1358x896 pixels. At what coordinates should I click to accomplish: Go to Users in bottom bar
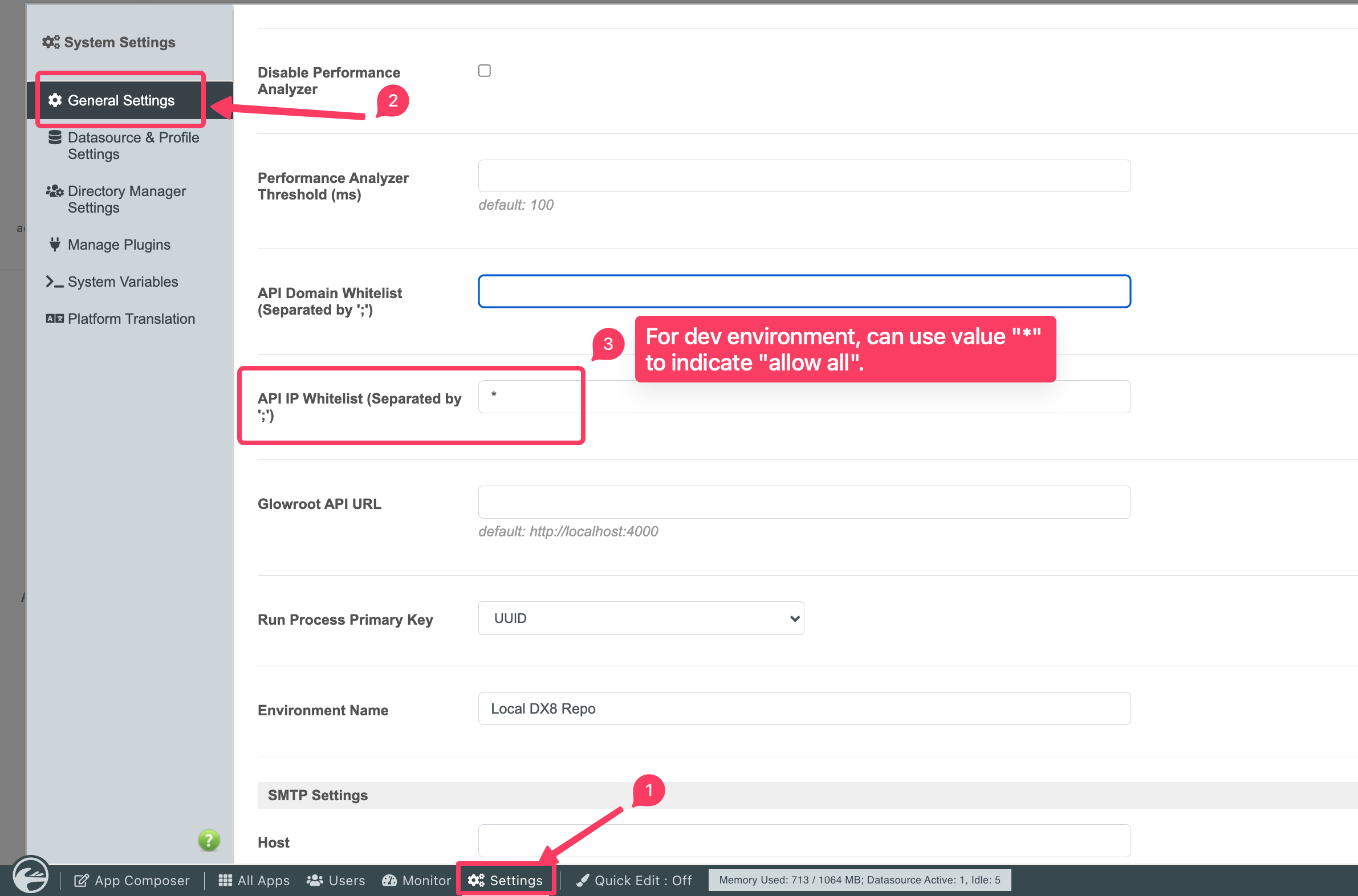pyautogui.click(x=336, y=881)
